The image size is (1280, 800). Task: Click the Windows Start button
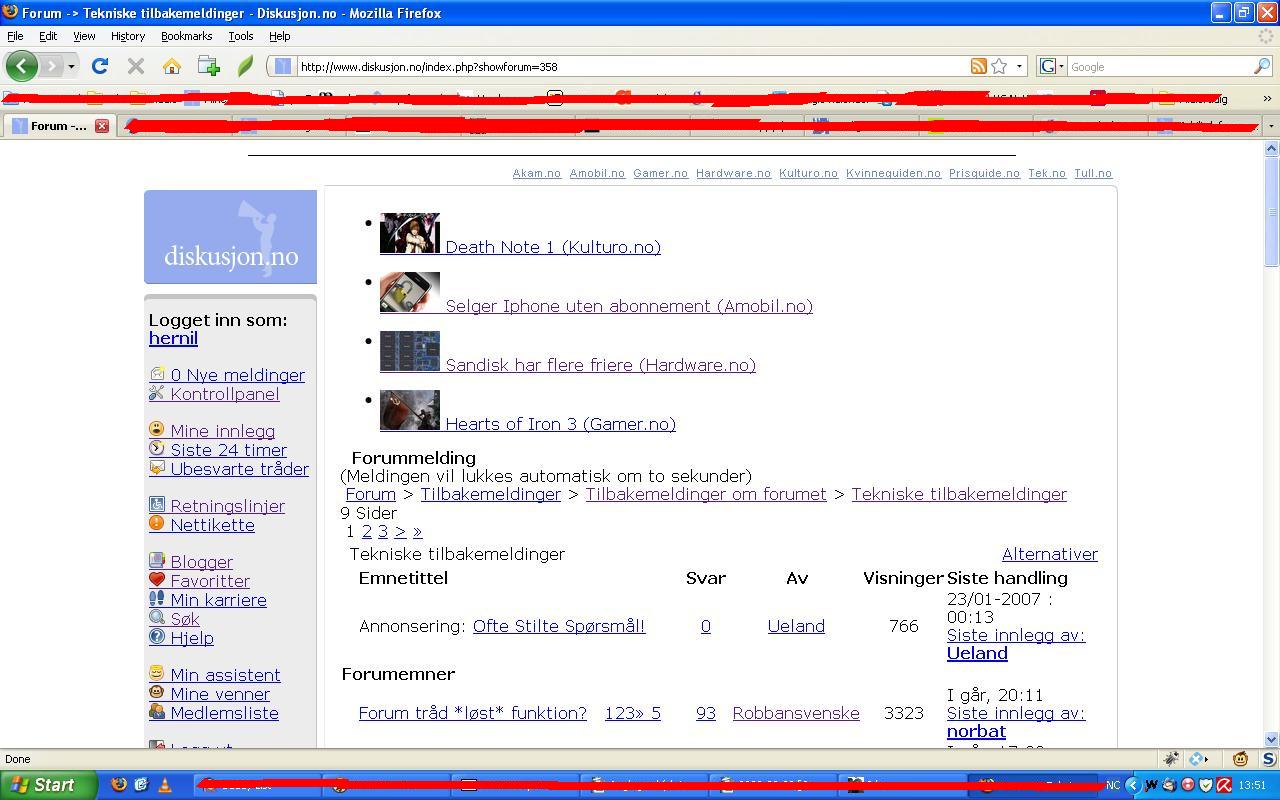(x=49, y=785)
